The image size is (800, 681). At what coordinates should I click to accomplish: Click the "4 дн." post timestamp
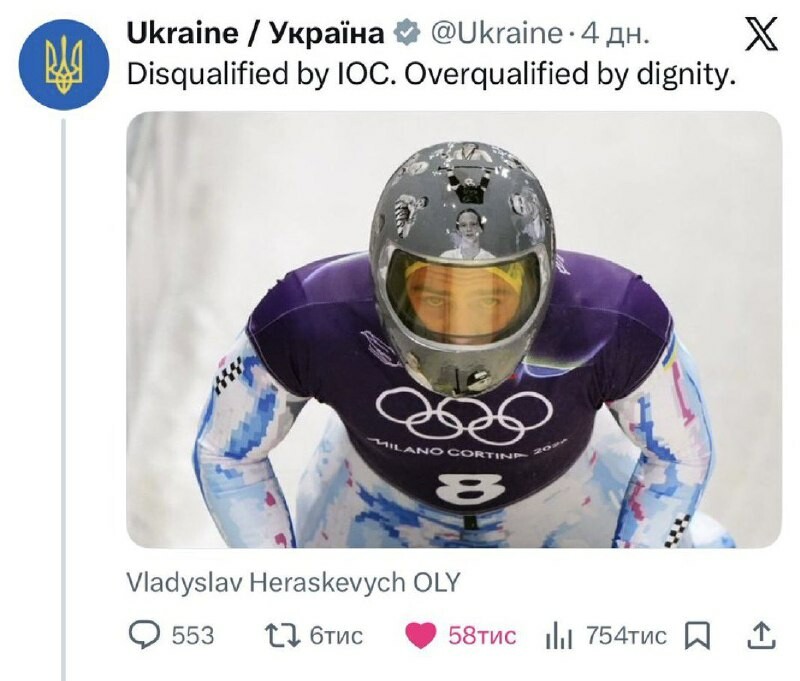coord(616,34)
